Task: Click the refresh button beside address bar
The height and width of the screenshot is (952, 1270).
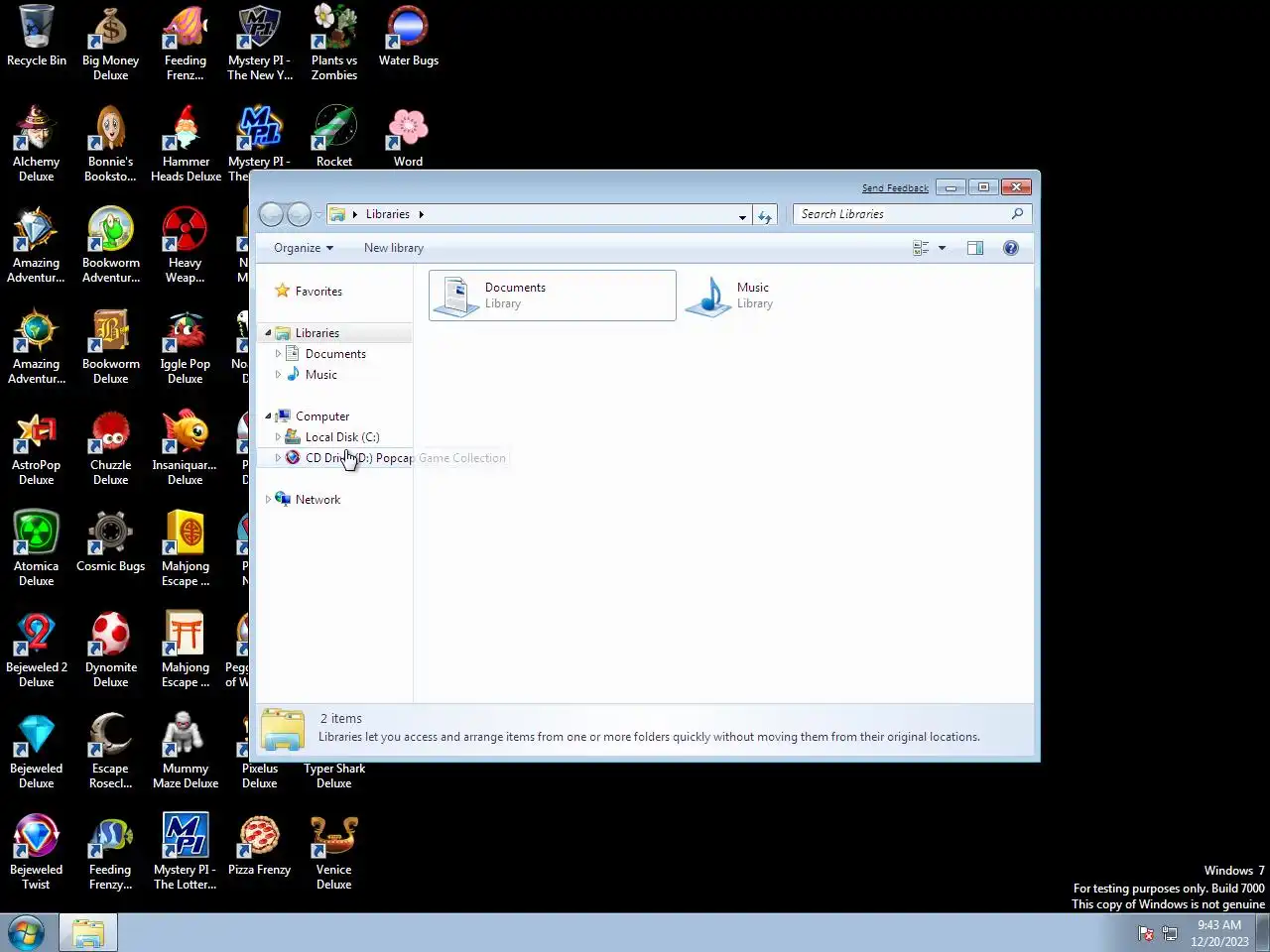Action: point(765,215)
